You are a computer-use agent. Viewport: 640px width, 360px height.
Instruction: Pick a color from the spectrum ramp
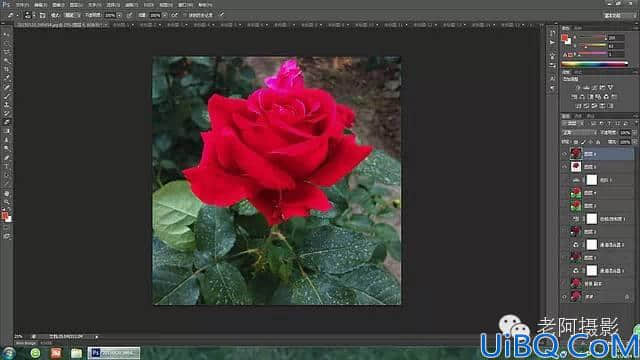[x=595, y=64]
